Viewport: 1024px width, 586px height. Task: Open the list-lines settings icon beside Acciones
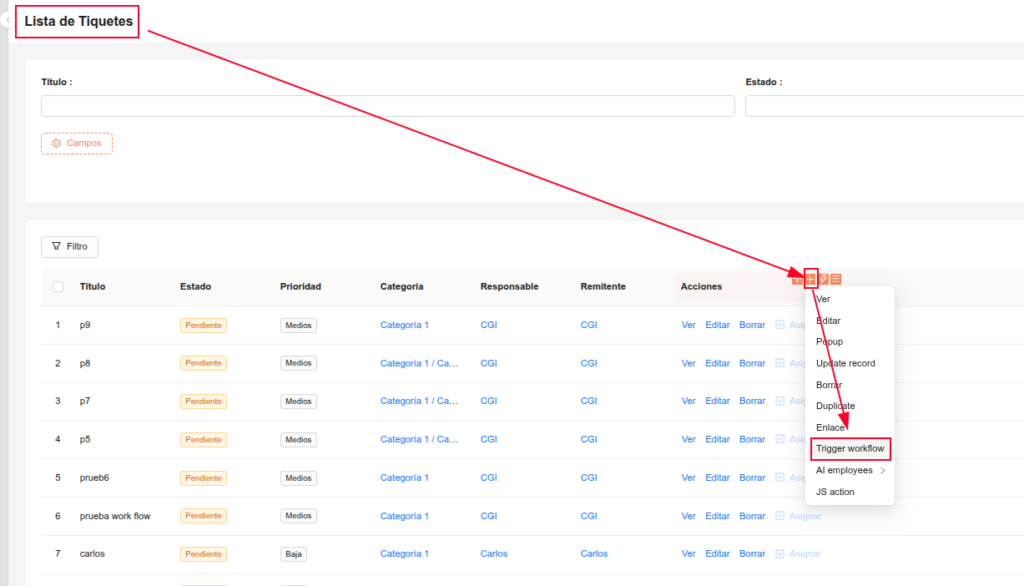click(x=836, y=279)
